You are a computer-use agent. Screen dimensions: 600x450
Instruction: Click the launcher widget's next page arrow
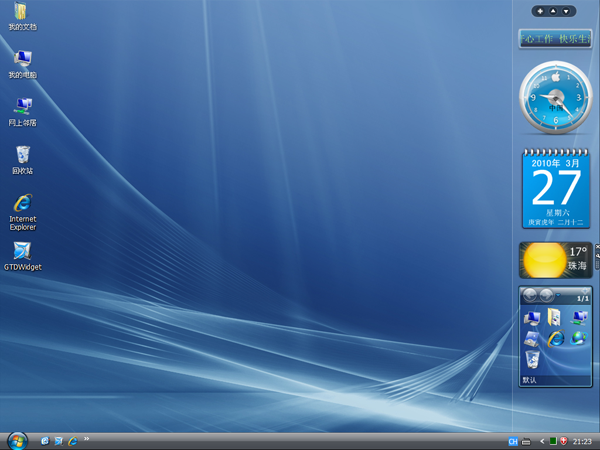pyautogui.click(x=547, y=296)
